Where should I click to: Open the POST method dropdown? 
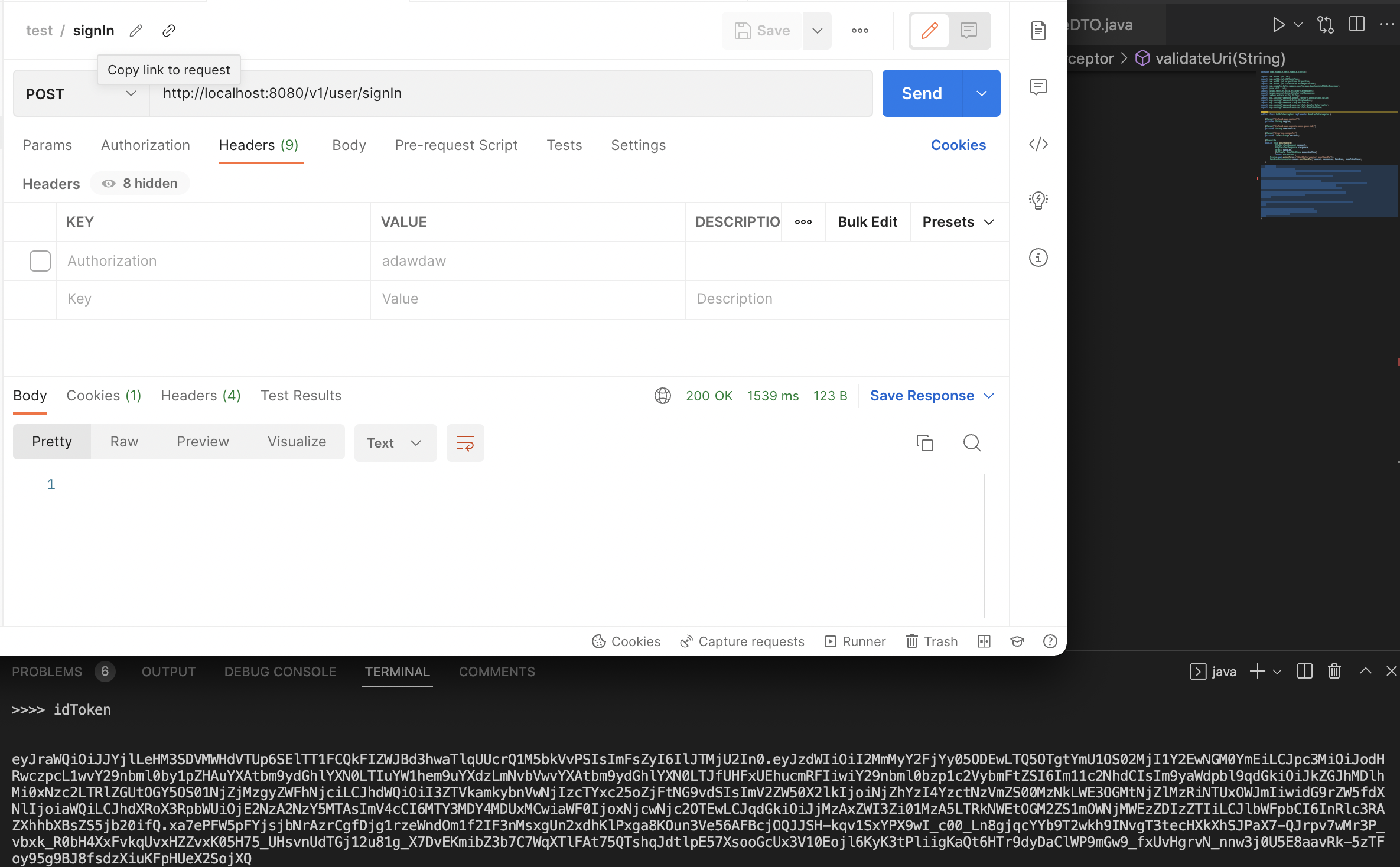point(82,94)
